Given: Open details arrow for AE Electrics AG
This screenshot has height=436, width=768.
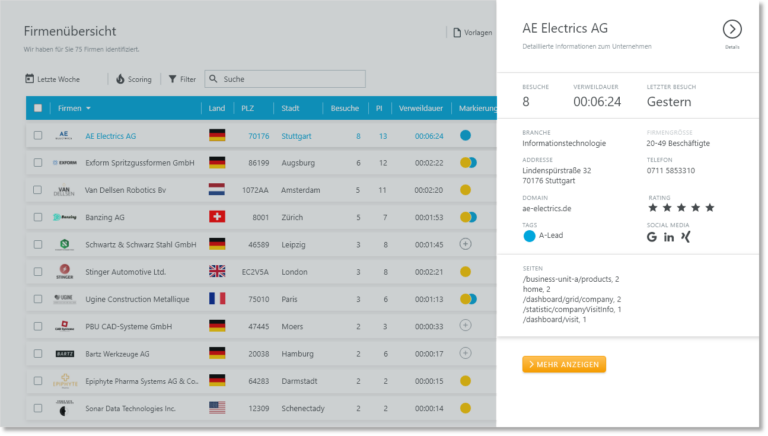Looking at the screenshot, I should pyautogui.click(x=732, y=29).
